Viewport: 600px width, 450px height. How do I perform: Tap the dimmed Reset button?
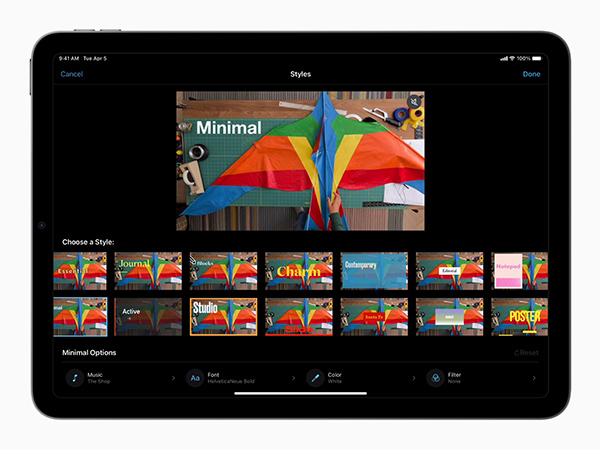pyautogui.click(x=526, y=353)
